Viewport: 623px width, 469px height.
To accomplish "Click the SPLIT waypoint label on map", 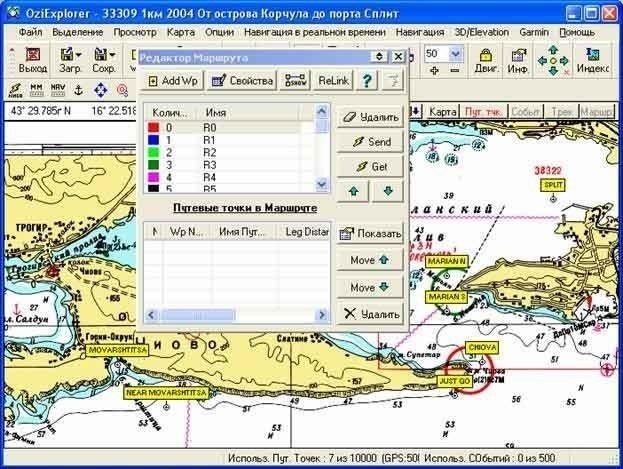I will [x=553, y=185].
